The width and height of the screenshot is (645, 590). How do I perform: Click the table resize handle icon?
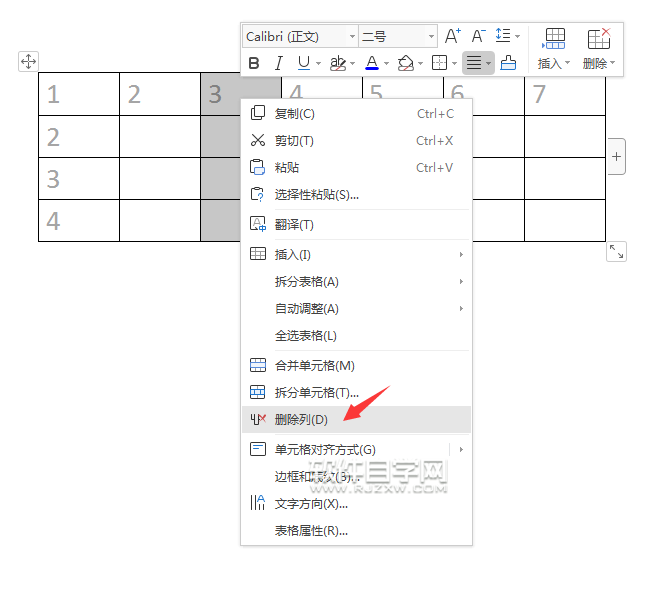tap(616, 251)
